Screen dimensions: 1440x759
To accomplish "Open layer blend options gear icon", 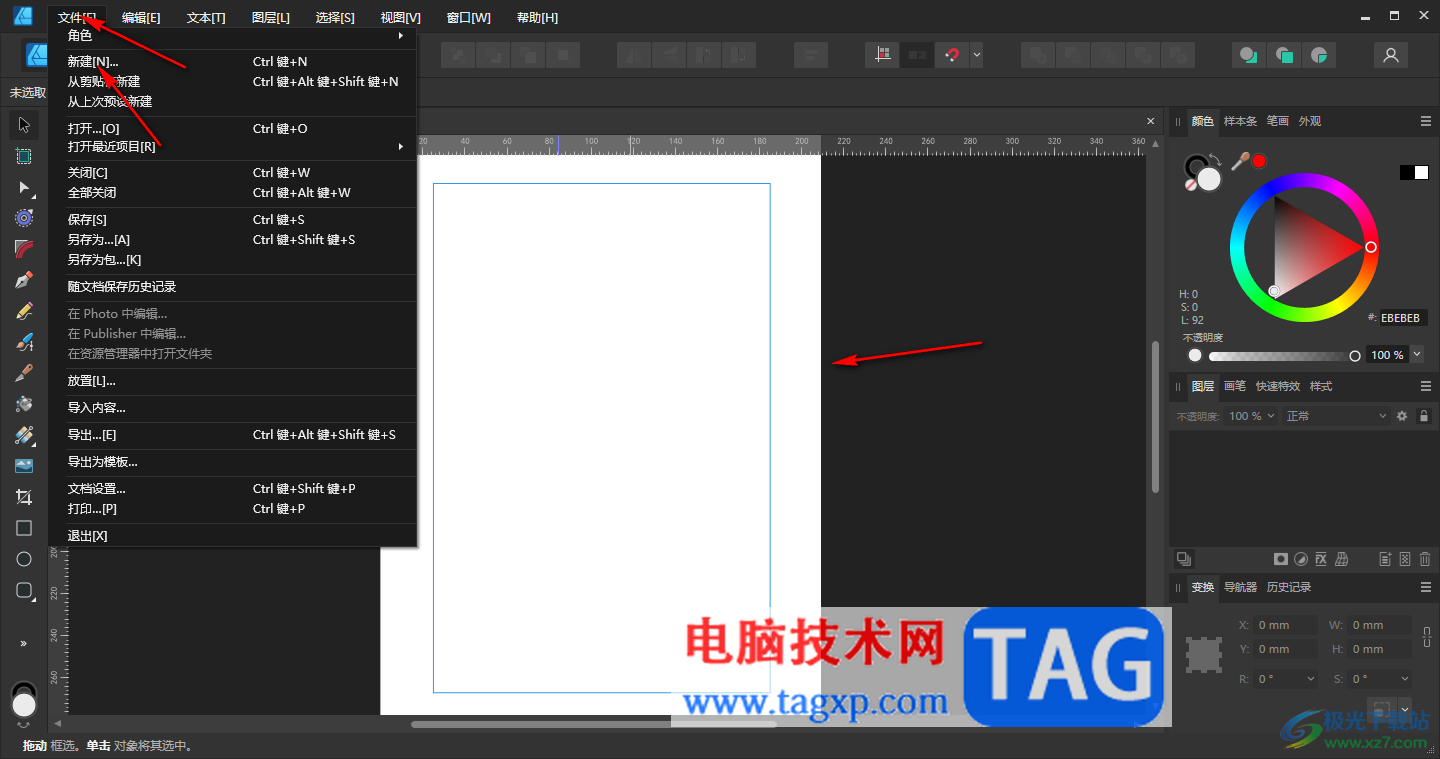I will pyautogui.click(x=1402, y=416).
